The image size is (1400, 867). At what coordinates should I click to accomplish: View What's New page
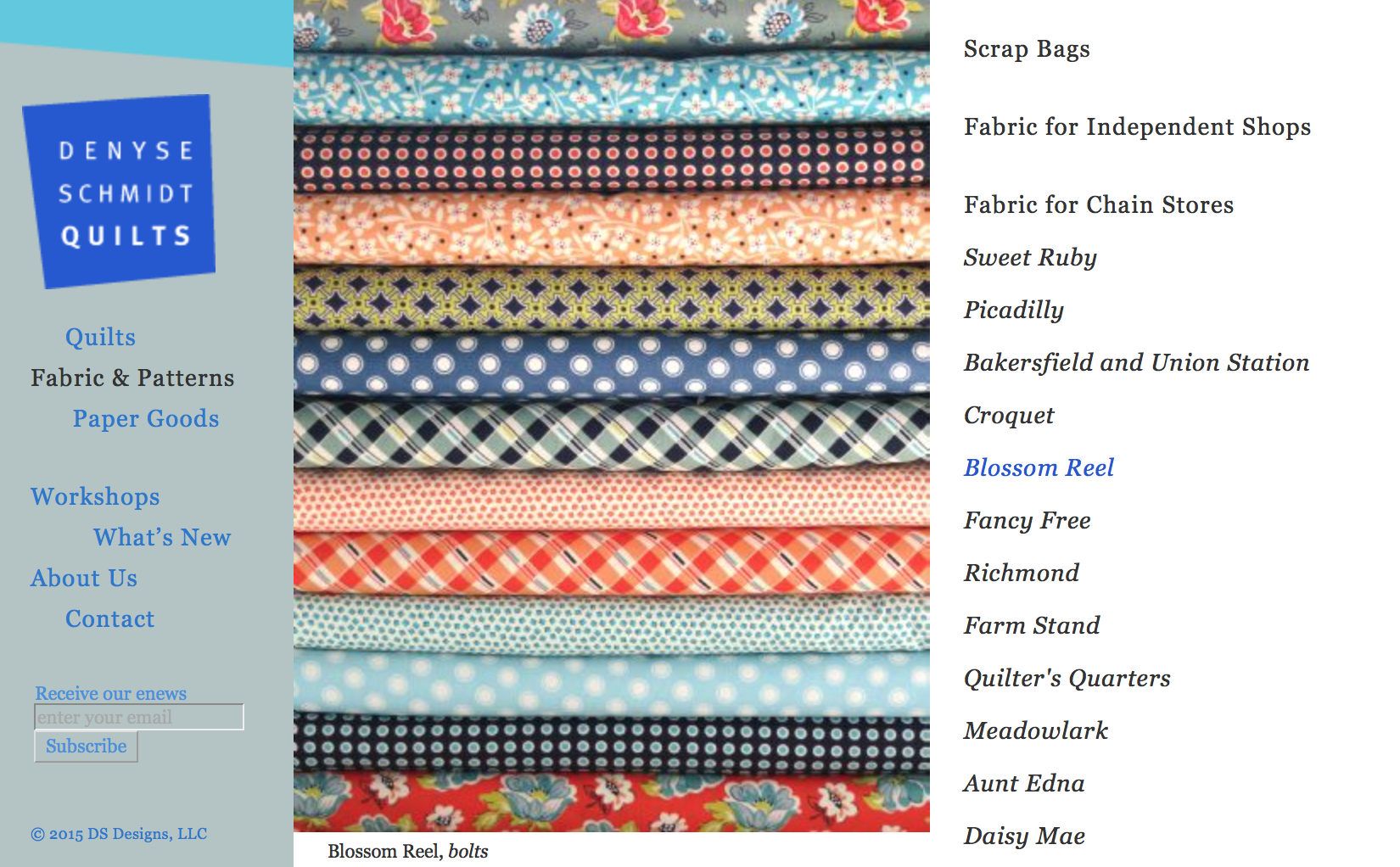[162, 538]
